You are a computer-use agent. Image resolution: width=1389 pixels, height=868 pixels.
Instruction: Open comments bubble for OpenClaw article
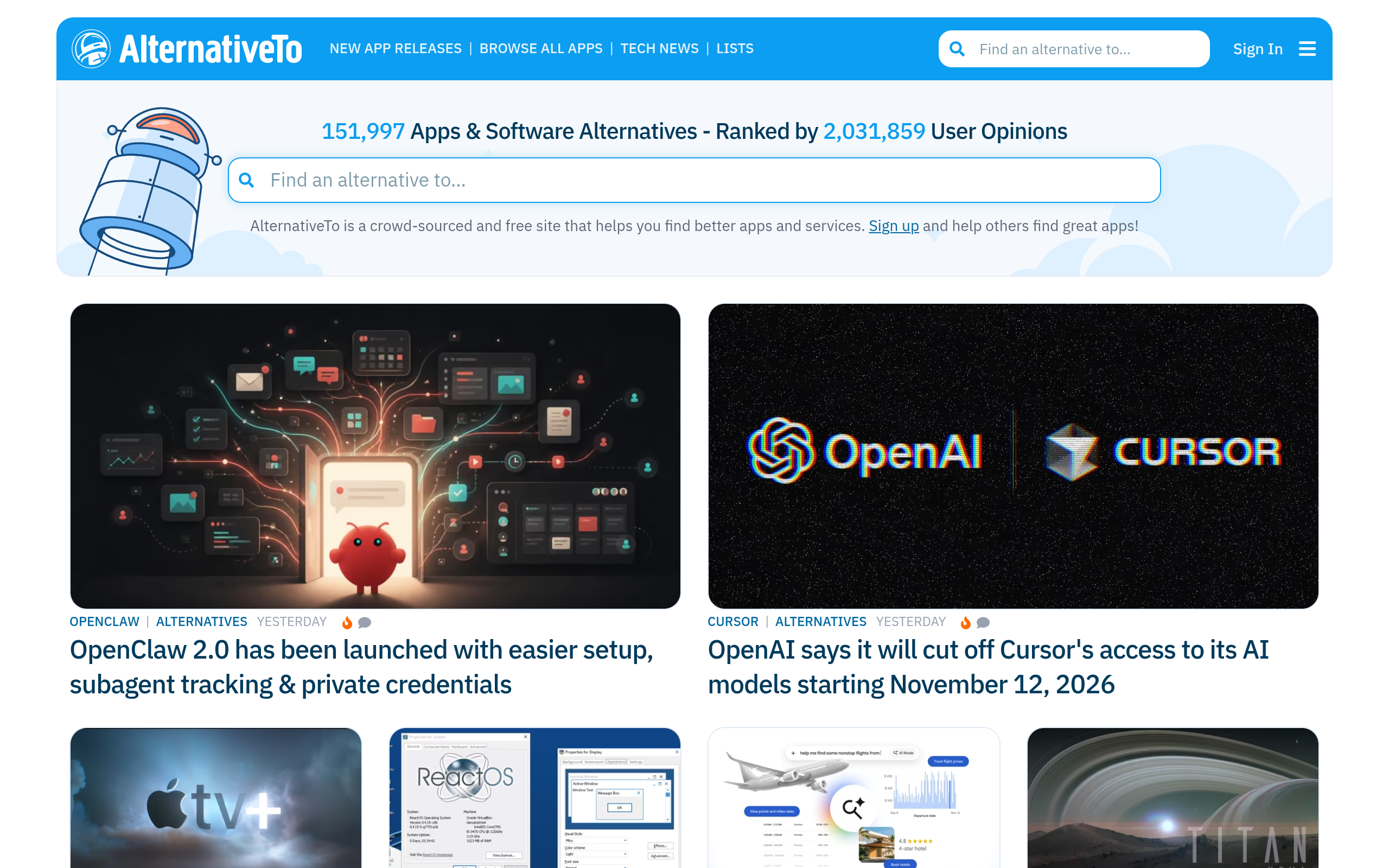365,622
